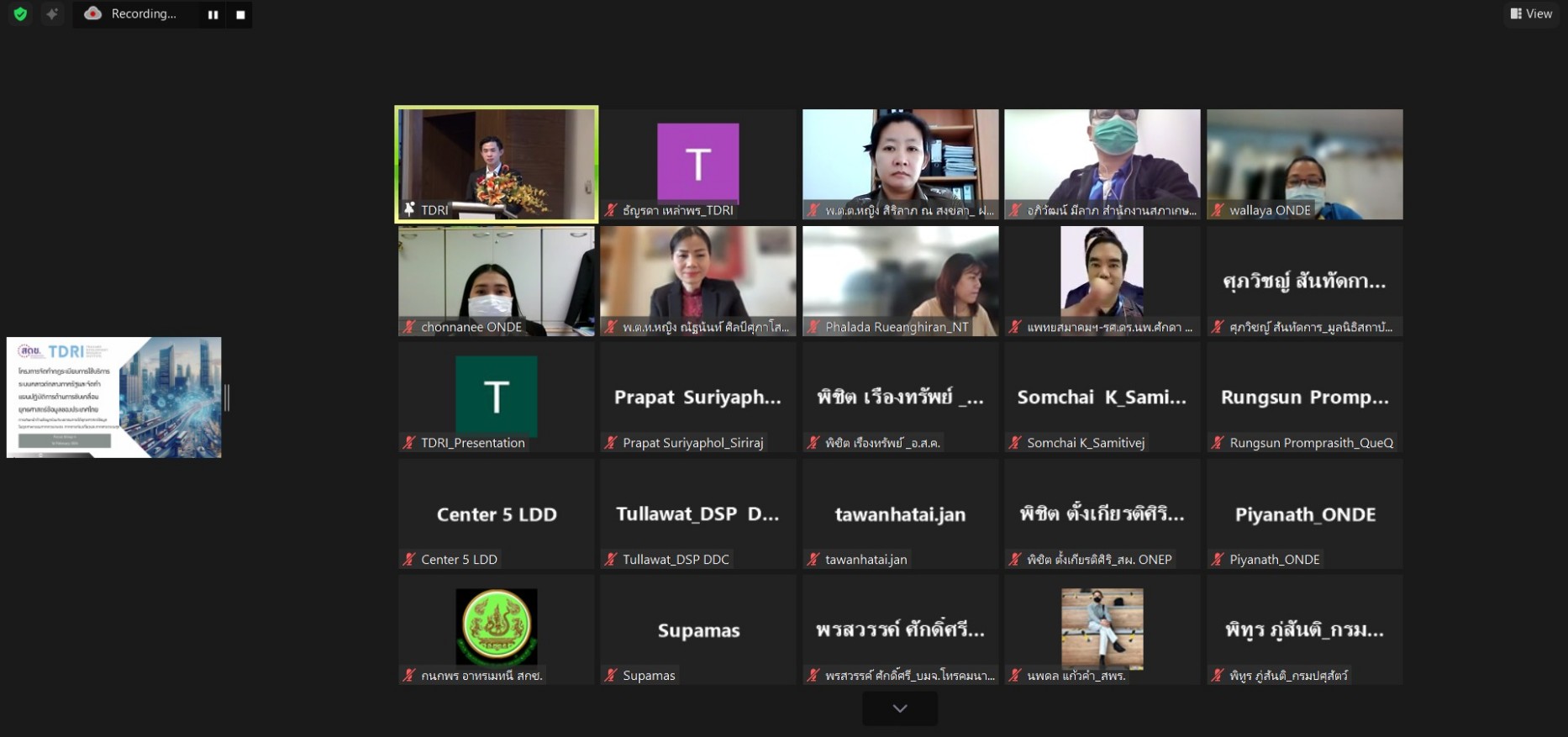Click the pin icon on TDRI tile
Viewport: 1568px width, 737px height.
[409, 209]
